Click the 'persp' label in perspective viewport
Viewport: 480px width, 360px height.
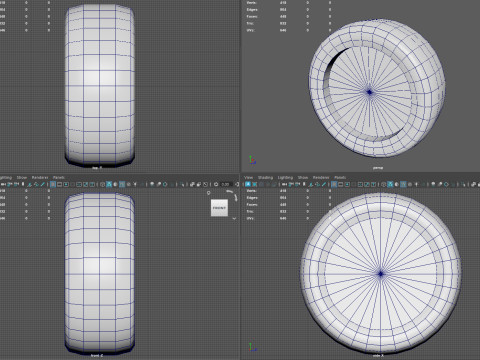coord(378,168)
